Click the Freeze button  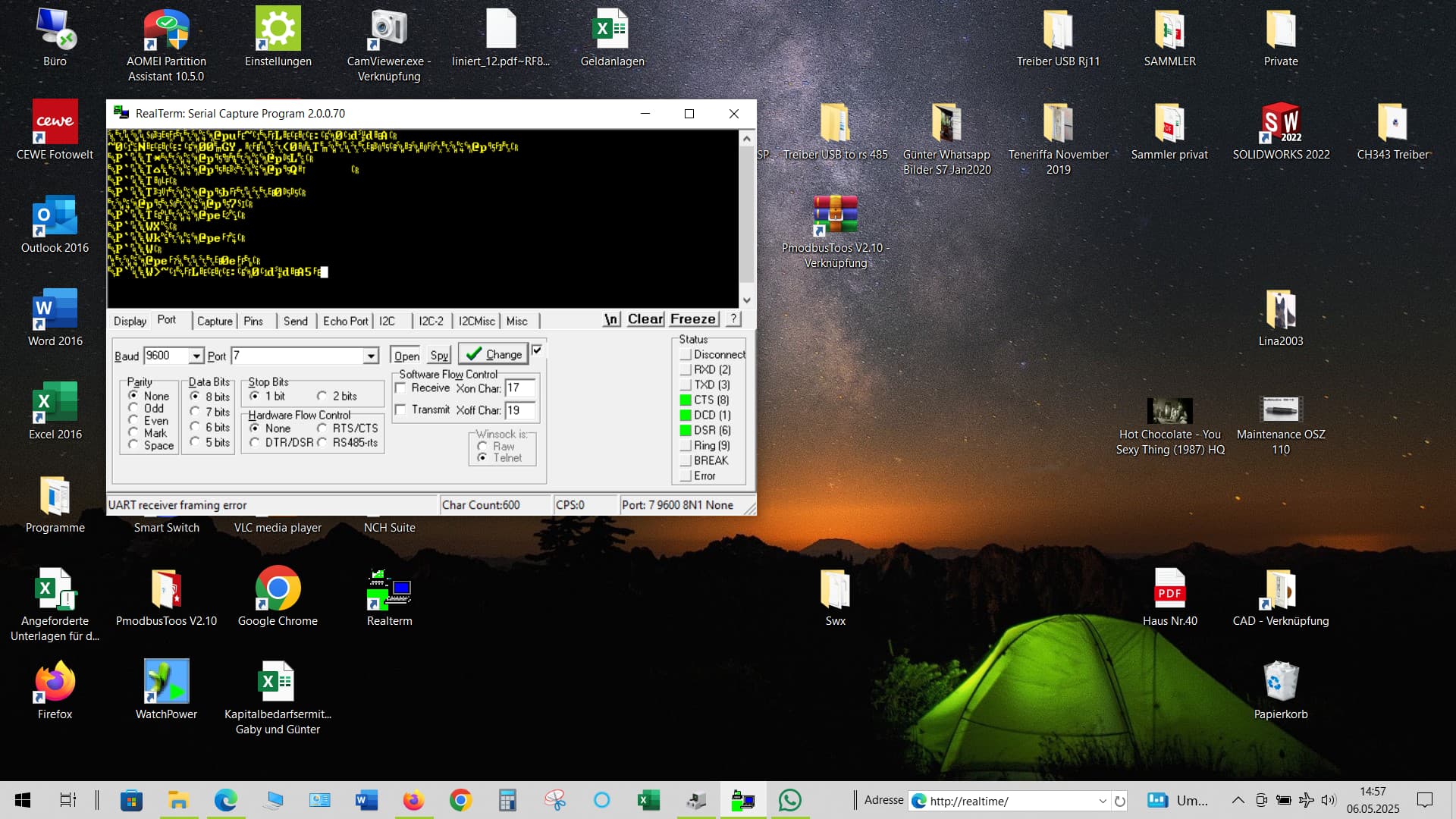pos(693,319)
